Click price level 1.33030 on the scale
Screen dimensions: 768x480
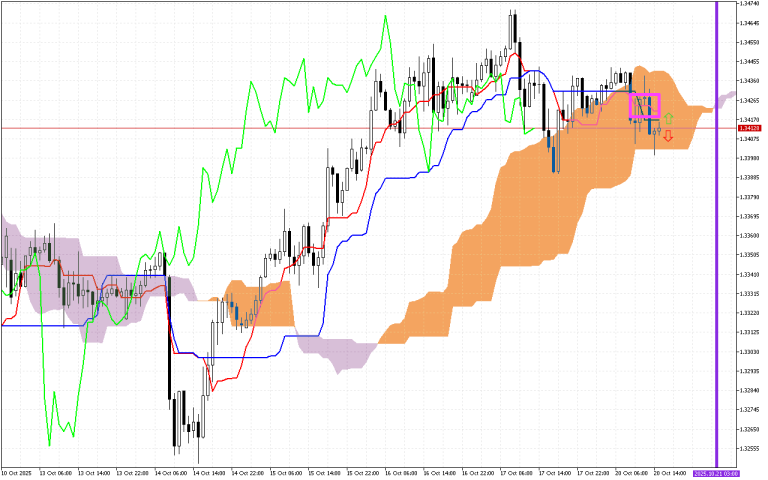[x=750, y=352]
